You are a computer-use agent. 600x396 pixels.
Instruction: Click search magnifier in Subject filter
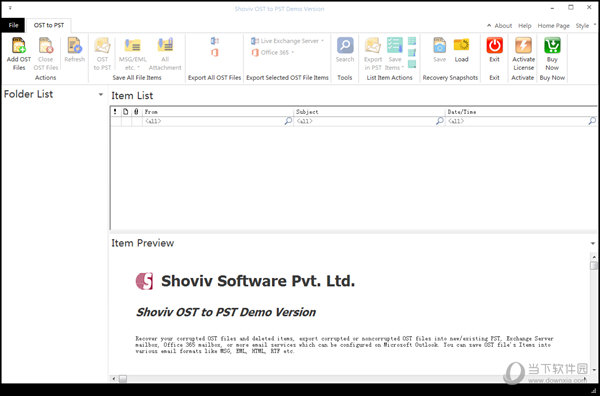click(x=440, y=121)
